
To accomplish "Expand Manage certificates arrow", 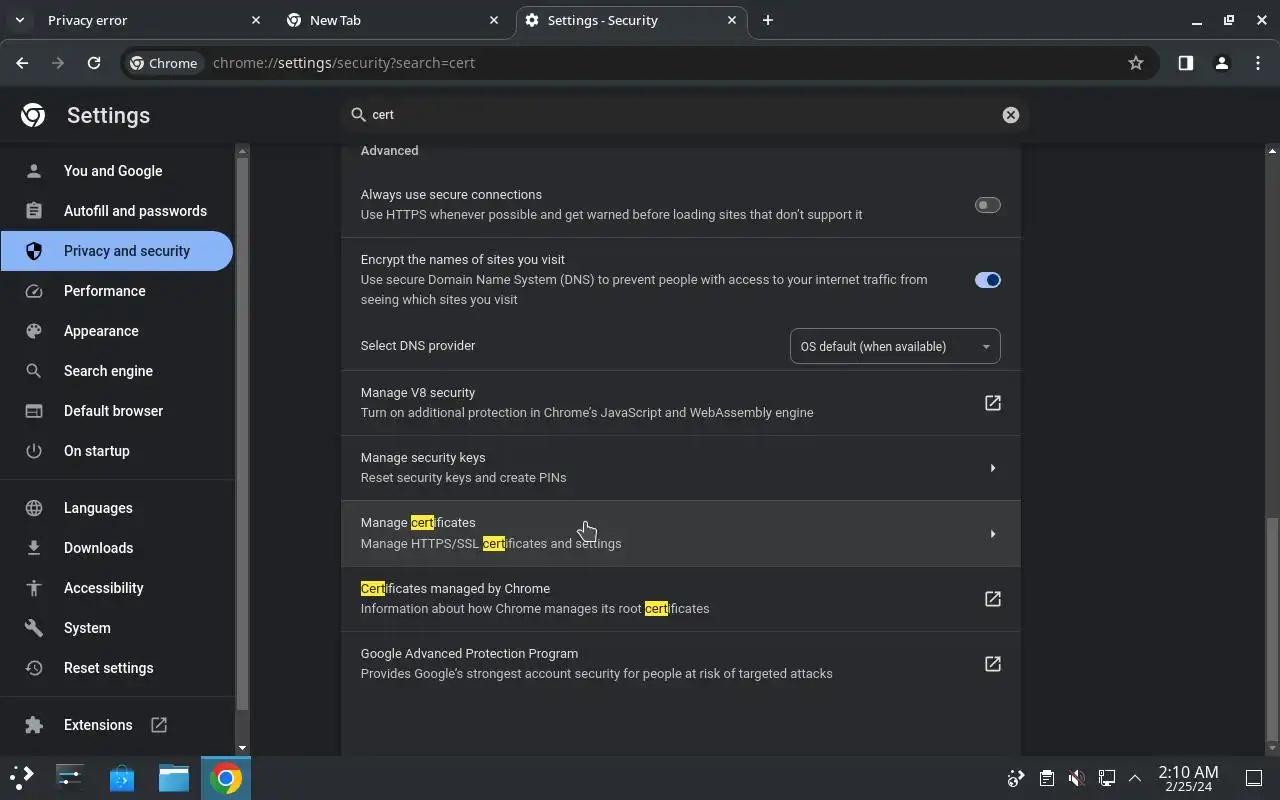I will (992, 534).
